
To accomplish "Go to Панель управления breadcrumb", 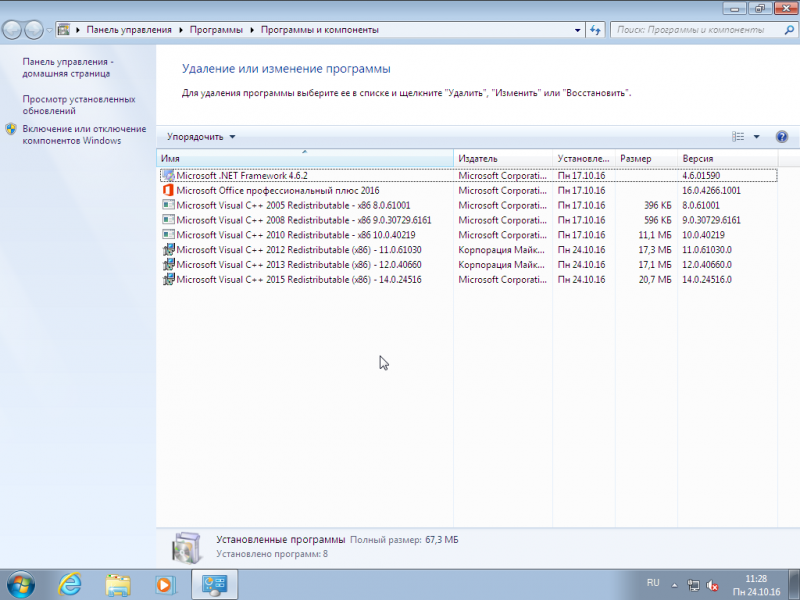I will (x=129, y=30).
